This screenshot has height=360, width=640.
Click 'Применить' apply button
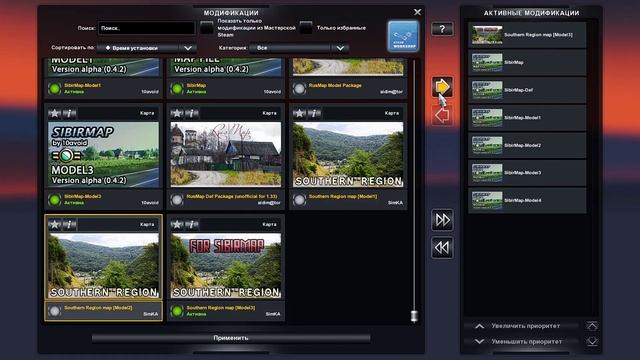tap(231, 338)
